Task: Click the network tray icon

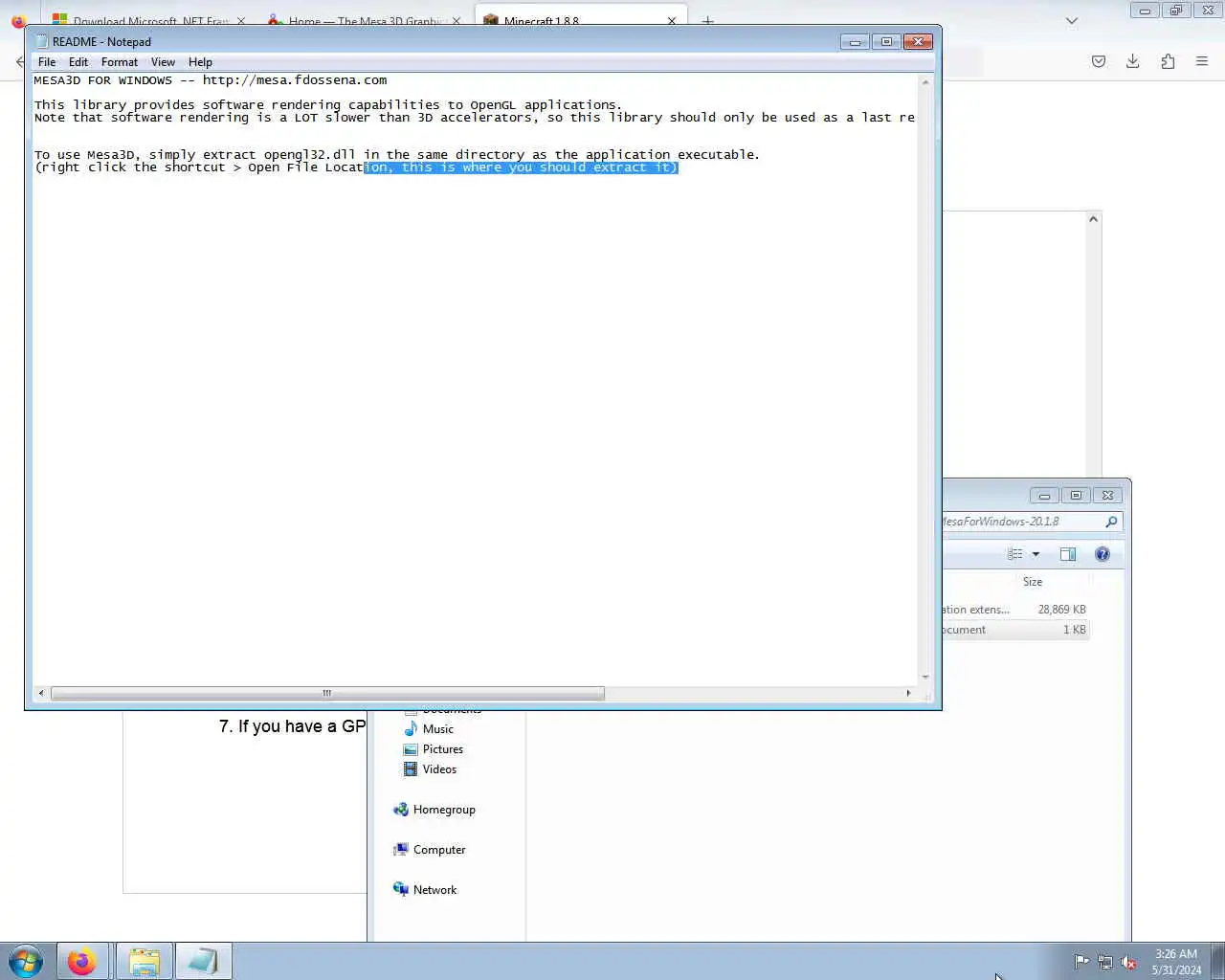Action: click(x=1105, y=962)
